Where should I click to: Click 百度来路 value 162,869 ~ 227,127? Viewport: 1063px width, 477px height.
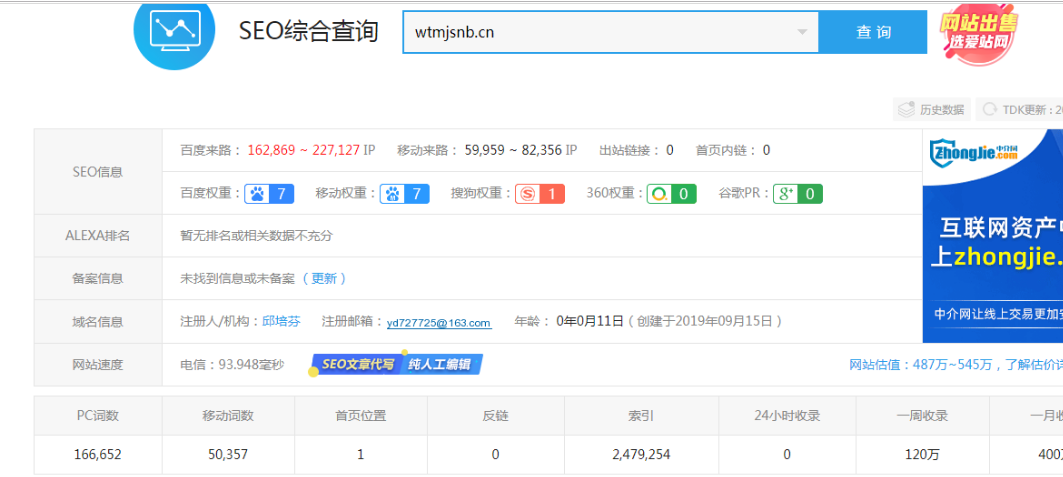tap(303, 150)
